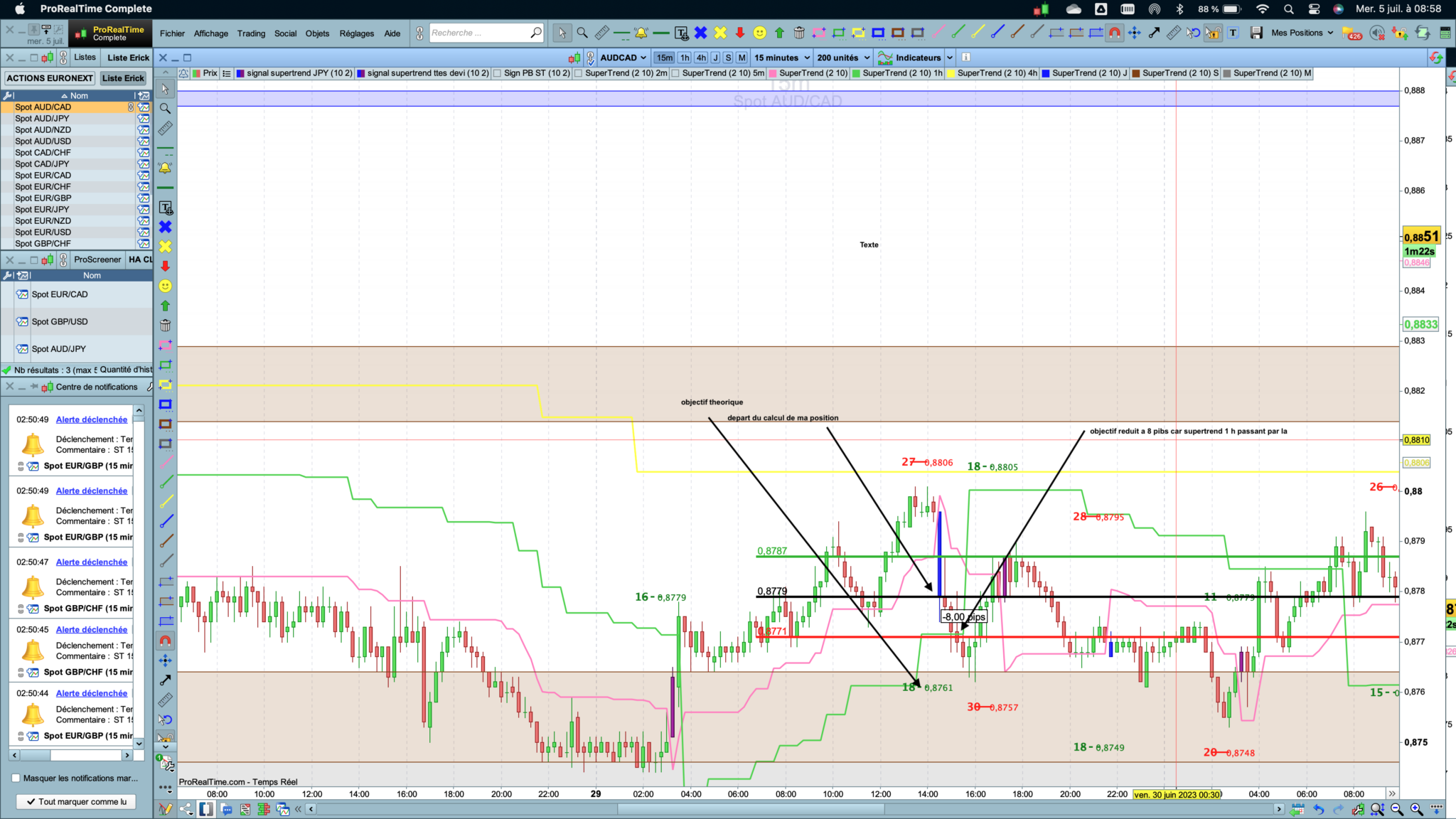
Task: Click the alert bell tool icon
Action: [x=641, y=33]
